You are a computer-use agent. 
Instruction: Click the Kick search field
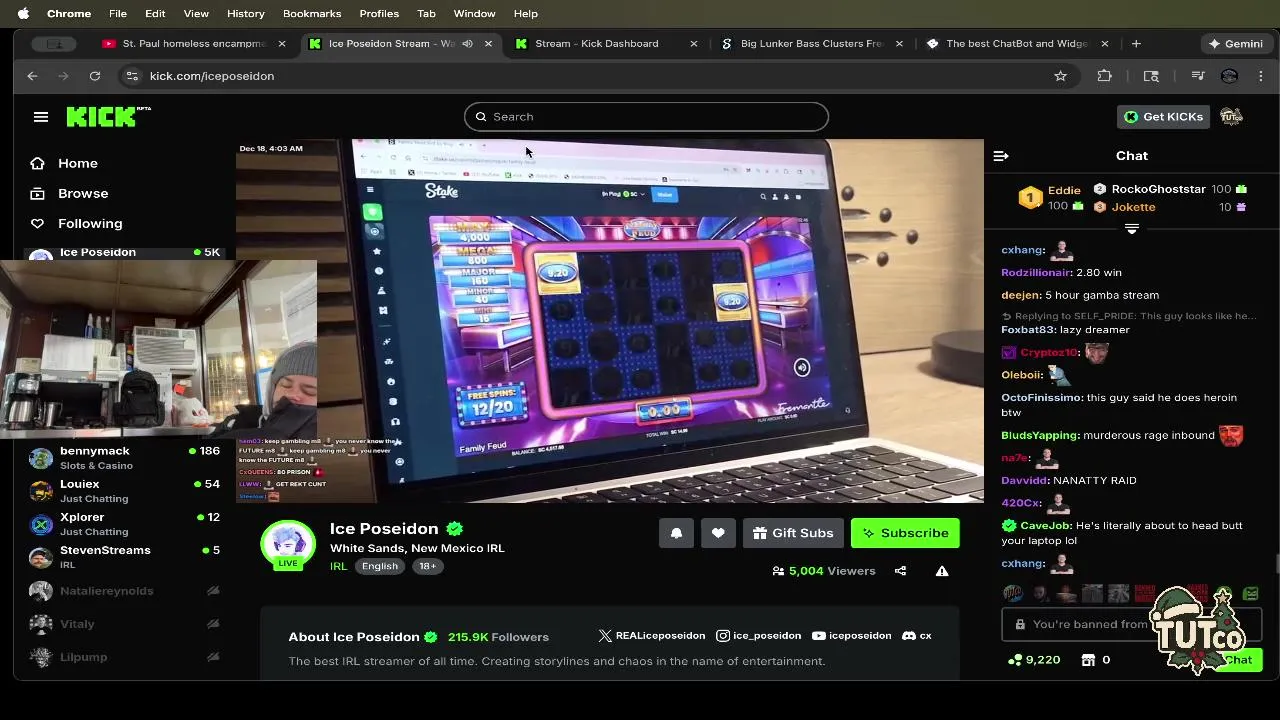pos(646,116)
